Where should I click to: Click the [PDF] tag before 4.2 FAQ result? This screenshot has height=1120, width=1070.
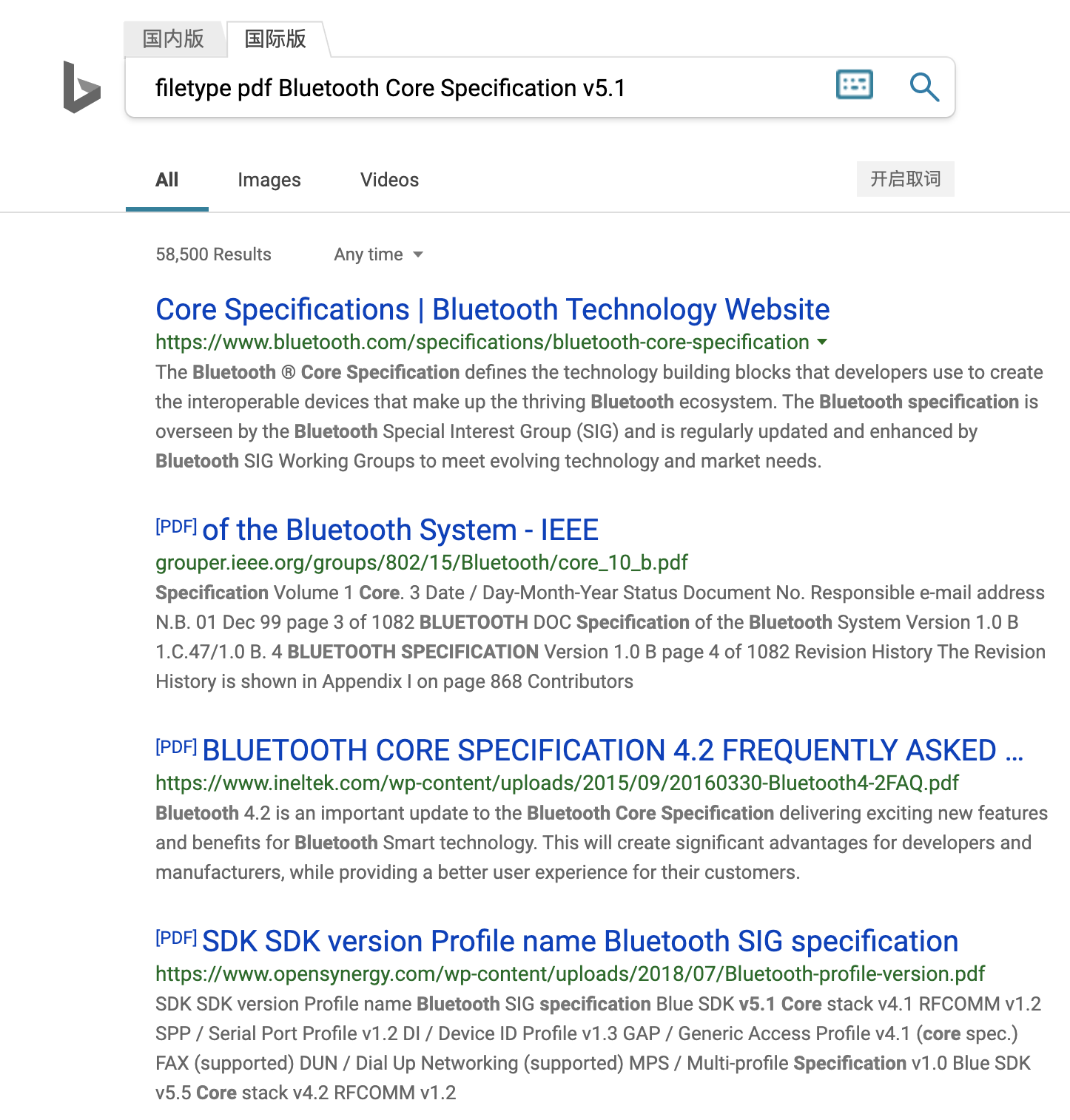pos(176,746)
